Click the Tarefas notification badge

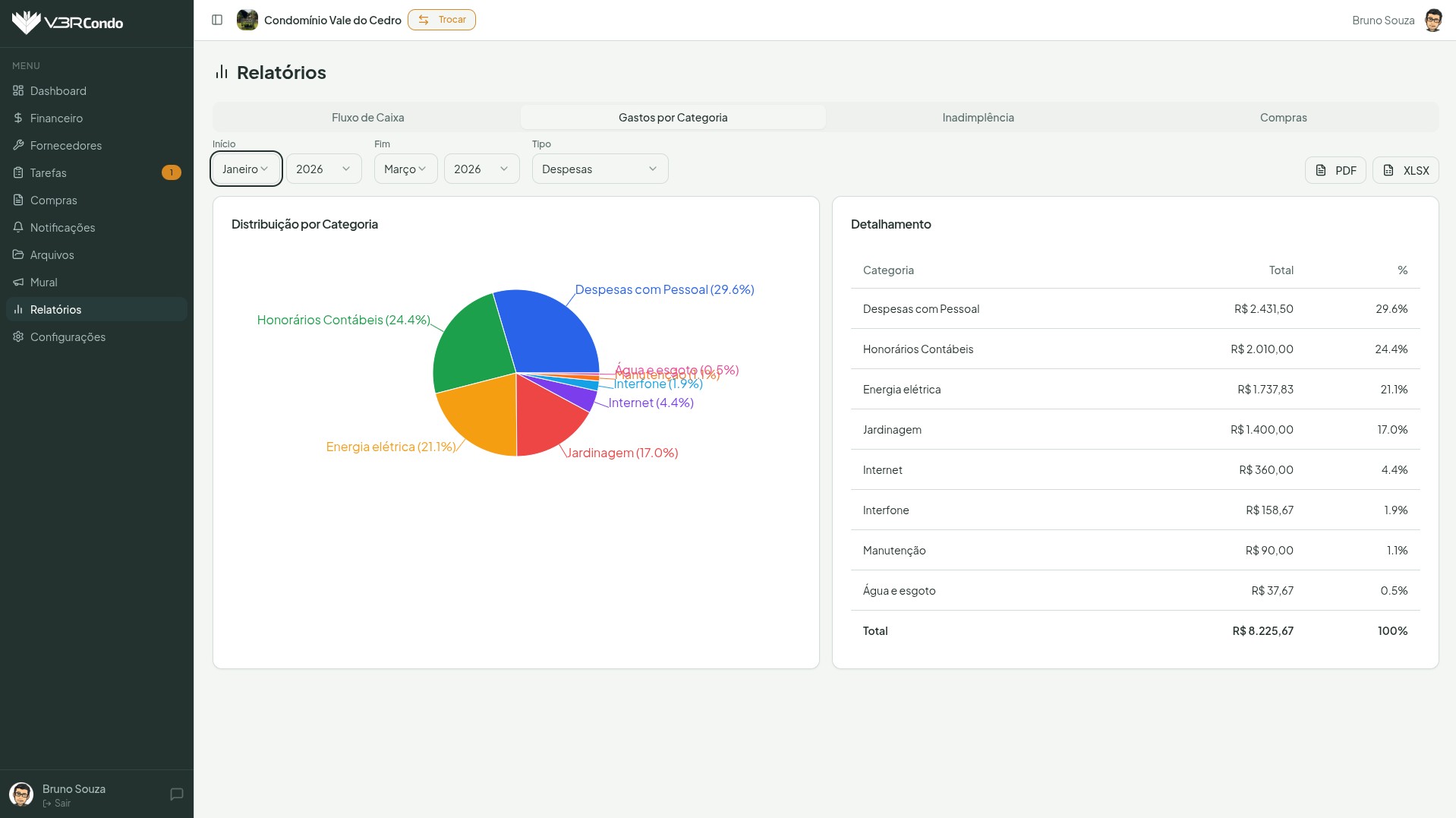[171, 172]
